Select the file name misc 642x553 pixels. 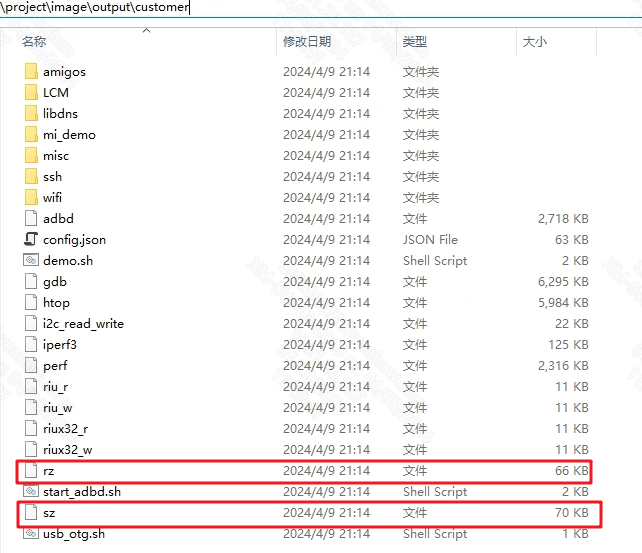pyautogui.click(x=56, y=156)
